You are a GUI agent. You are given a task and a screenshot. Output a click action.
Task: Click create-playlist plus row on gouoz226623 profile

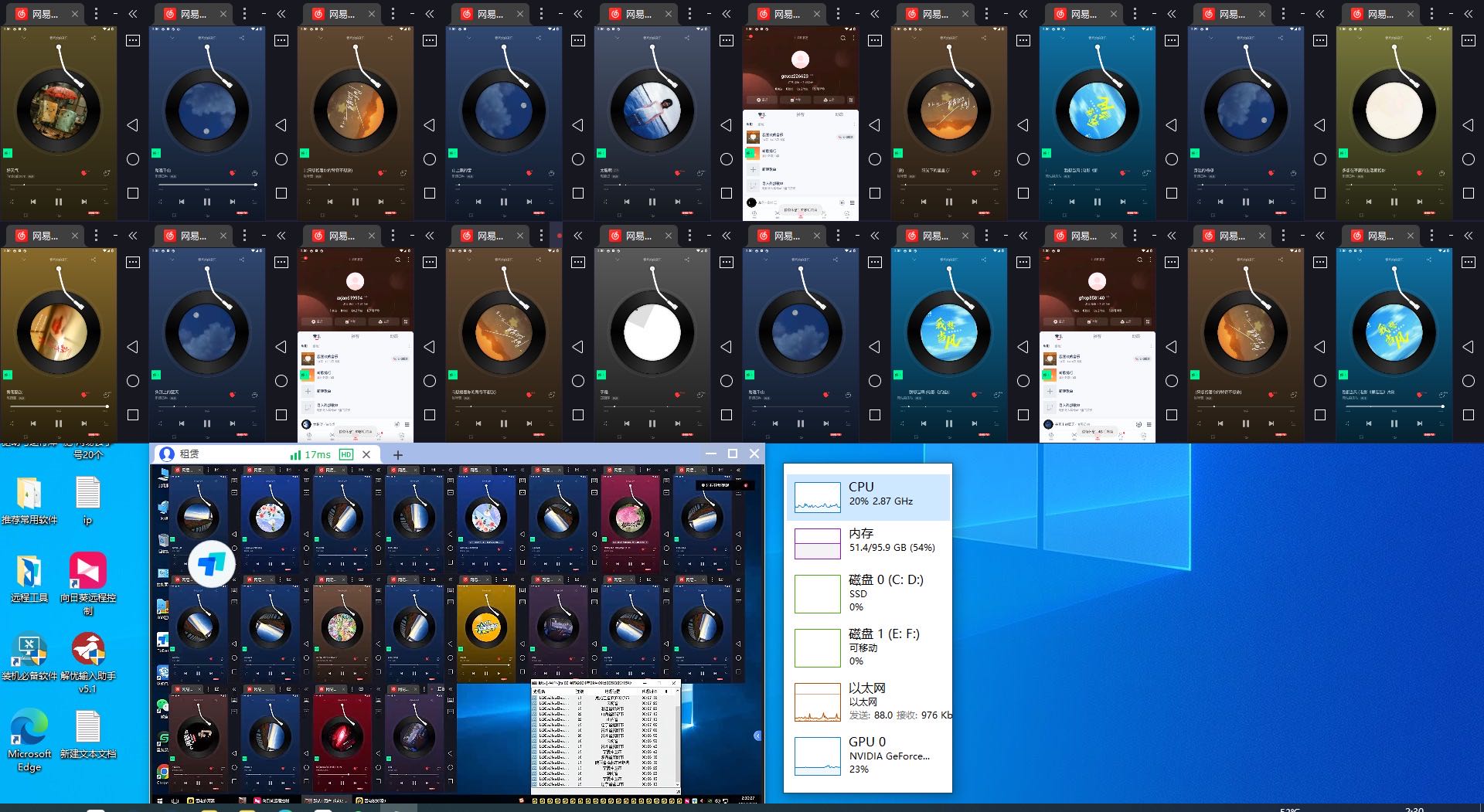click(800, 169)
